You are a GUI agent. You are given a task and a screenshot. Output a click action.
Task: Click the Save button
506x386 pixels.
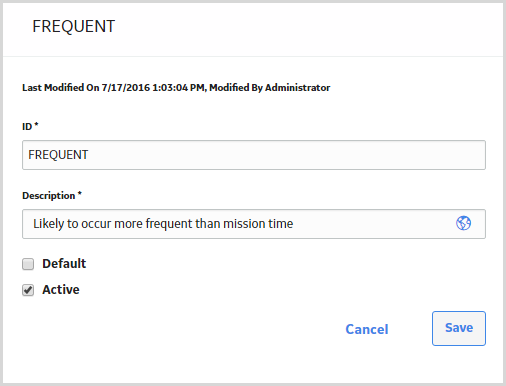pos(459,328)
